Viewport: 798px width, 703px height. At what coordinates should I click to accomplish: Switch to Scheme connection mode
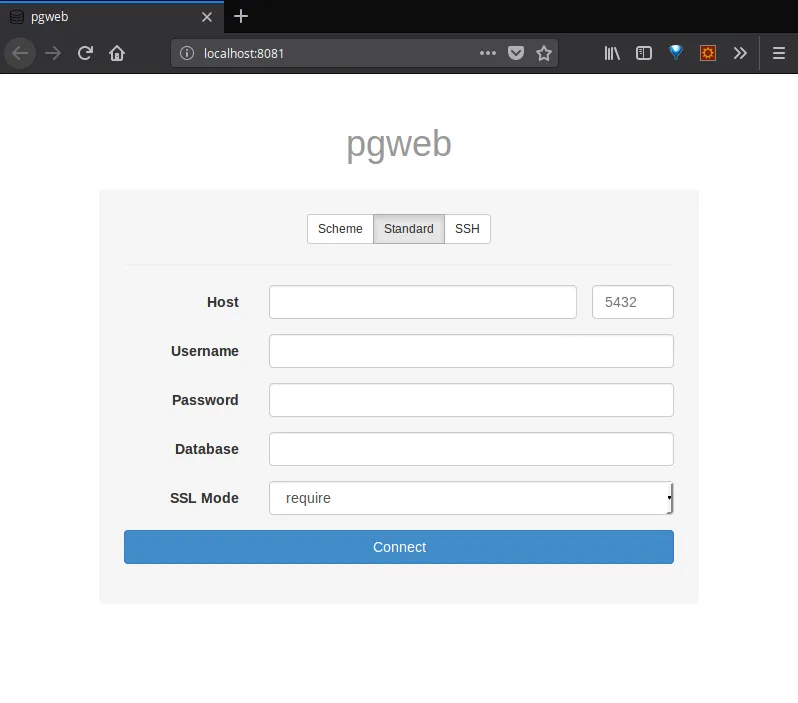340,229
